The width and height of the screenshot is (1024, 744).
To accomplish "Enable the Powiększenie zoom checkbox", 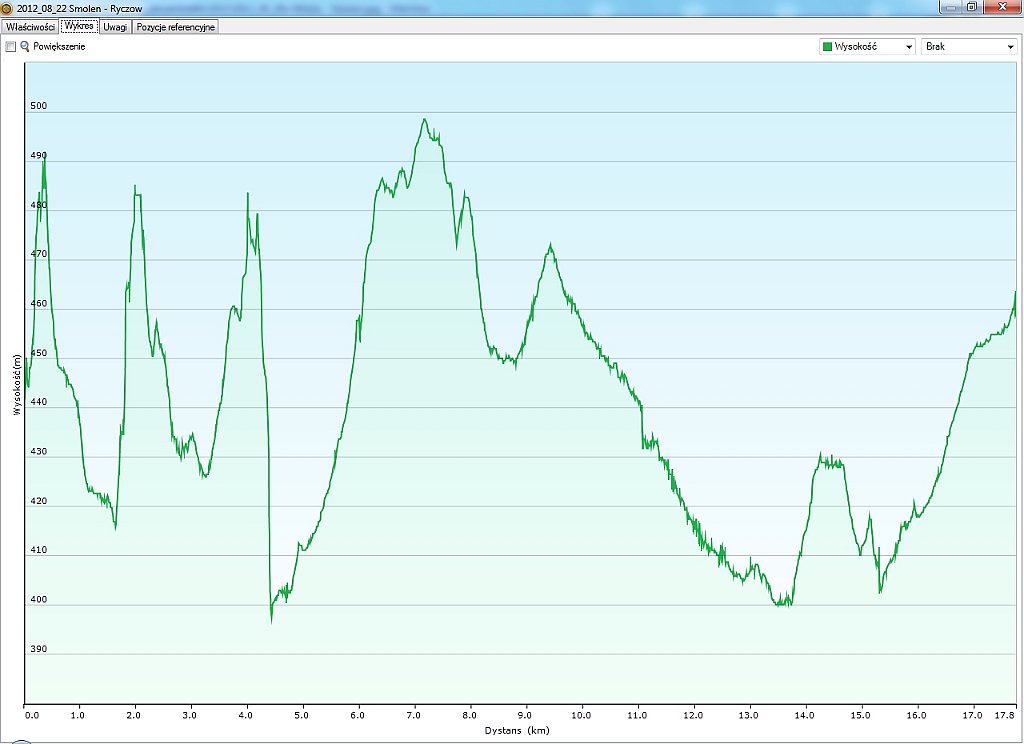I will [11, 47].
